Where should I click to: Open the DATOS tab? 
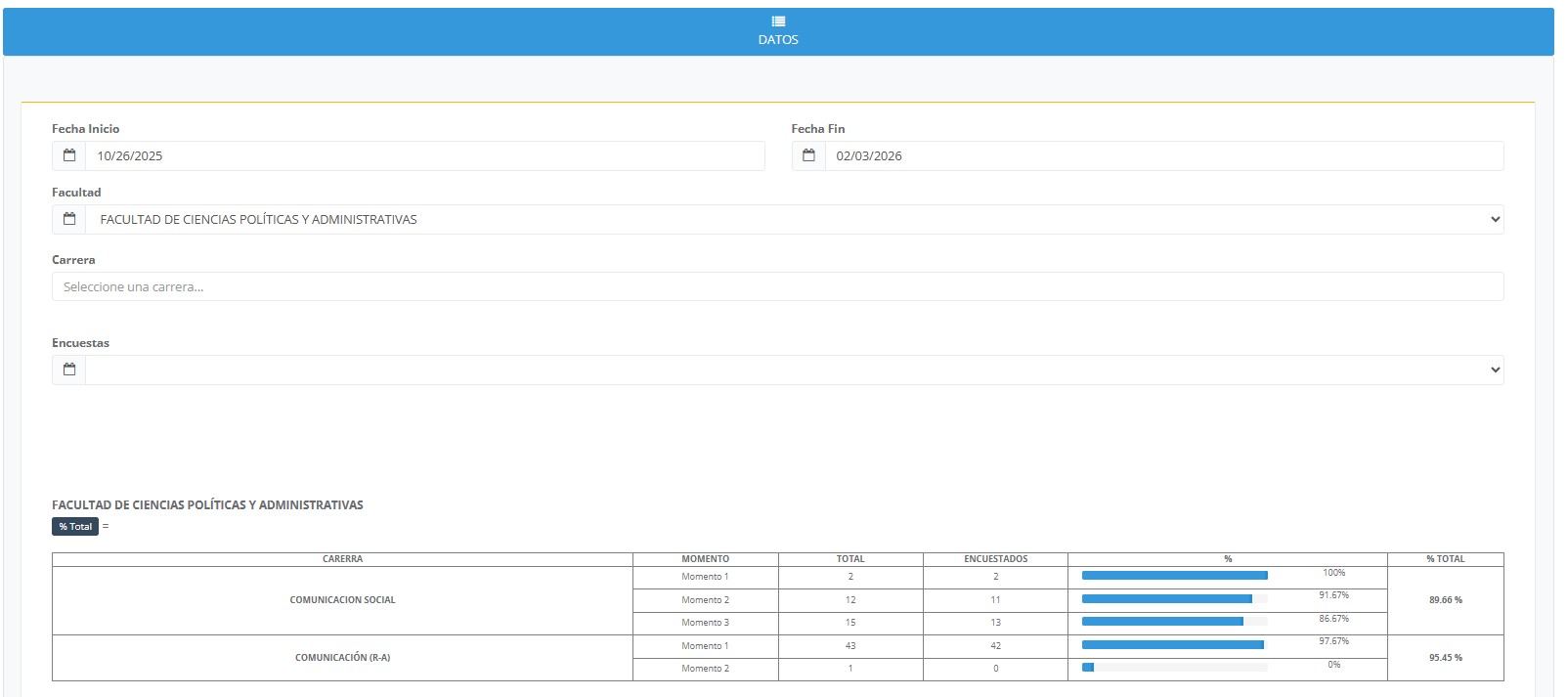(778, 32)
